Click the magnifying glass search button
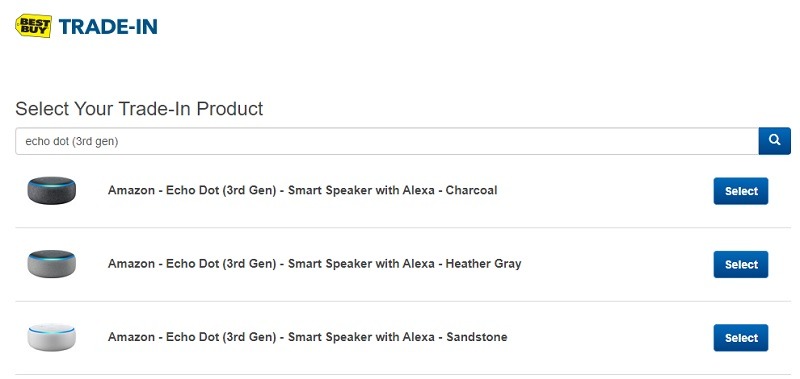This screenshot has width=800, height=379. (774, 141)
